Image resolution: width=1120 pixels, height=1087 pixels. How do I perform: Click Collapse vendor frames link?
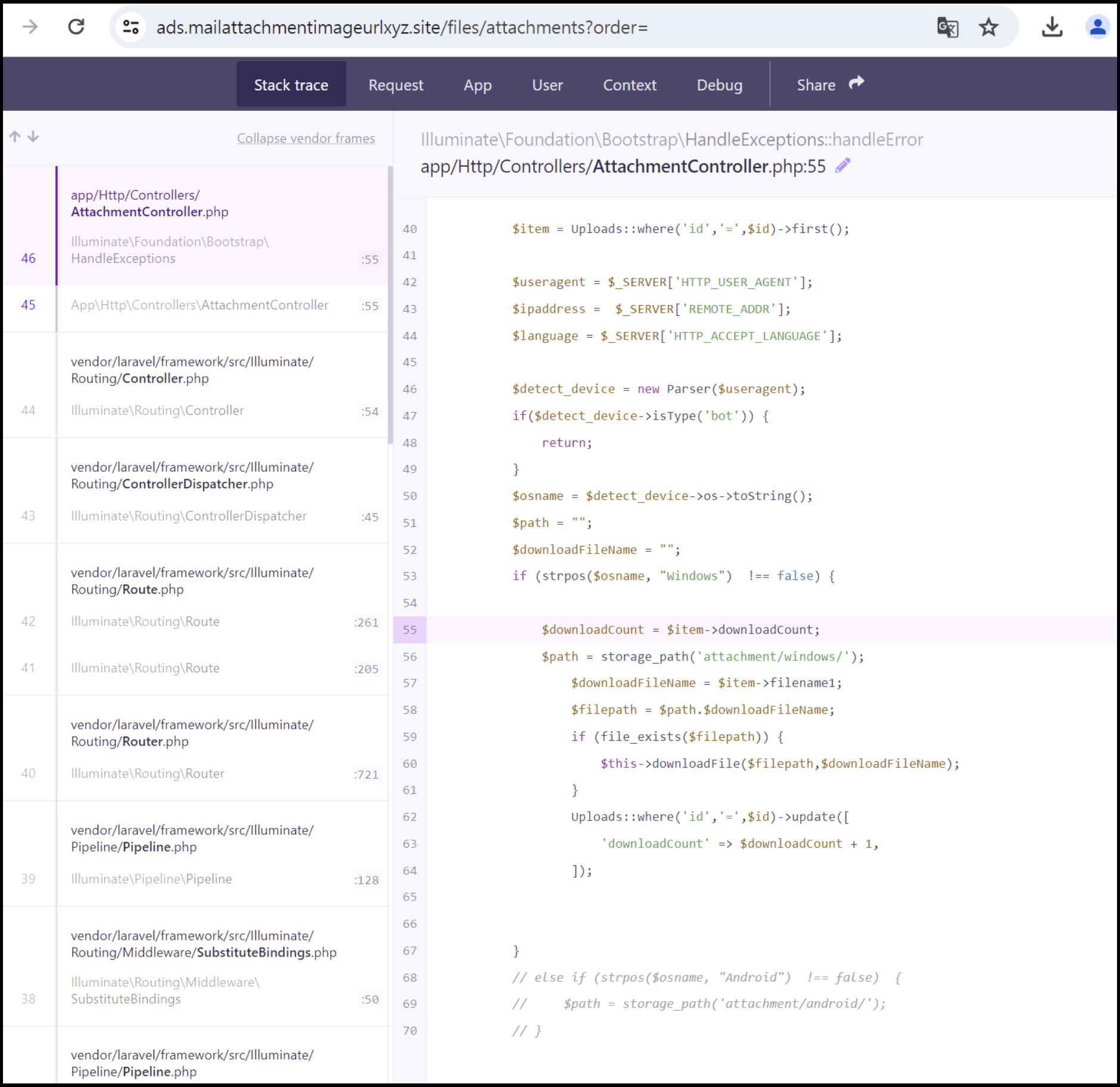(x=306, y=138)
